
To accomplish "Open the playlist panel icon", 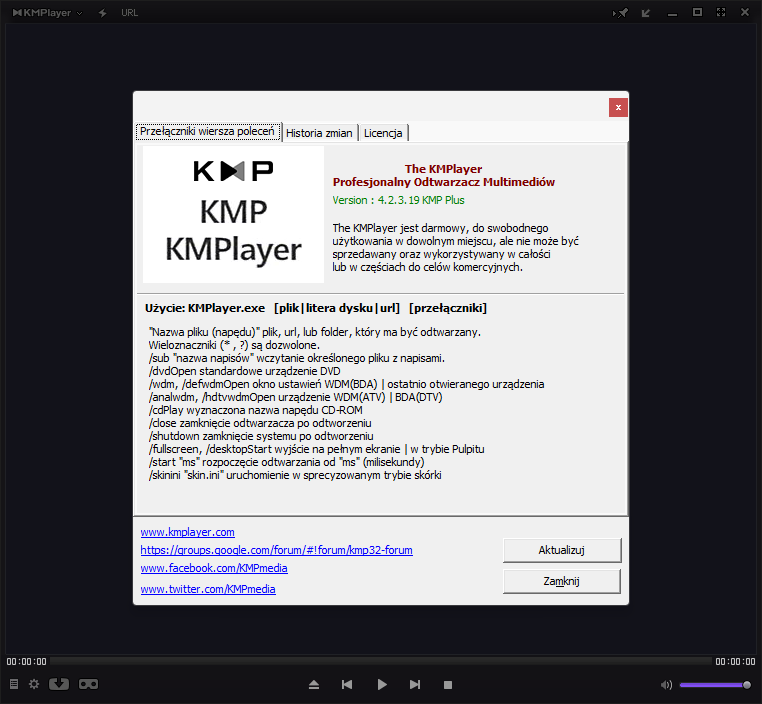I will coord(14,684).
